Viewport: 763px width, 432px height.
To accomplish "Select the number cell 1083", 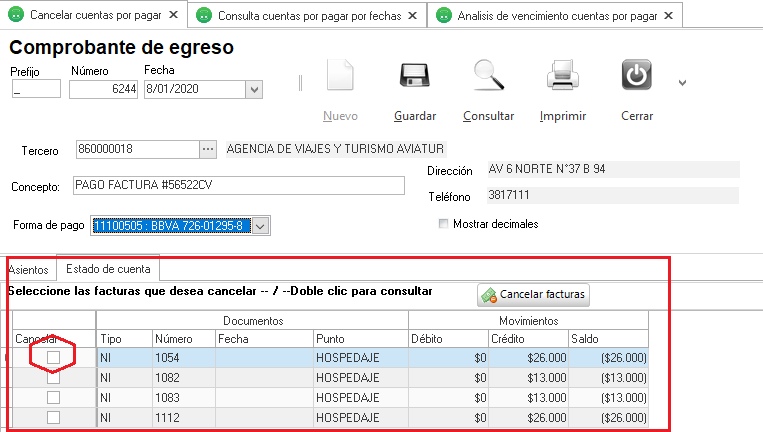I will tap(183, 398).
